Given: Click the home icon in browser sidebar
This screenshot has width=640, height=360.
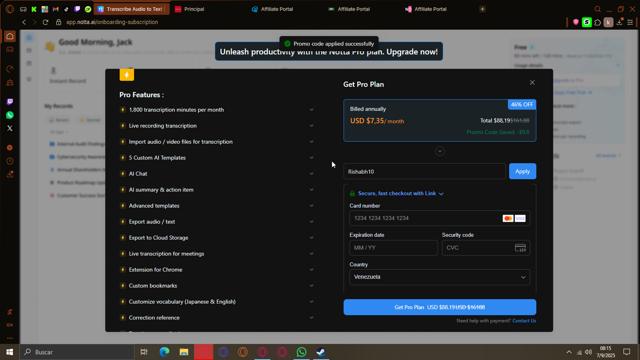Looking at the screenshot, I should [10, 36].
